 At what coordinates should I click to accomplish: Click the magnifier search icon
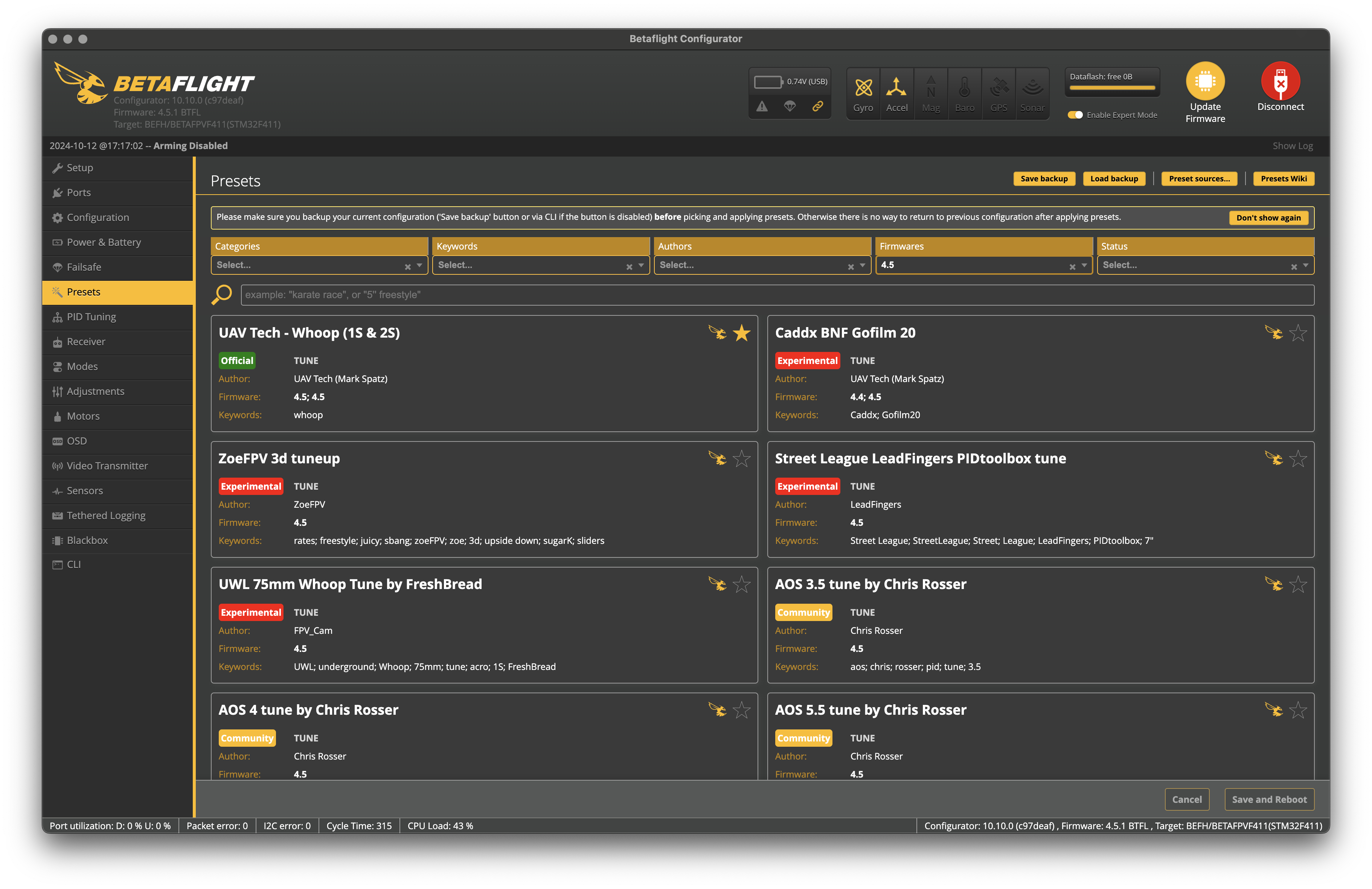click(221, 294)
